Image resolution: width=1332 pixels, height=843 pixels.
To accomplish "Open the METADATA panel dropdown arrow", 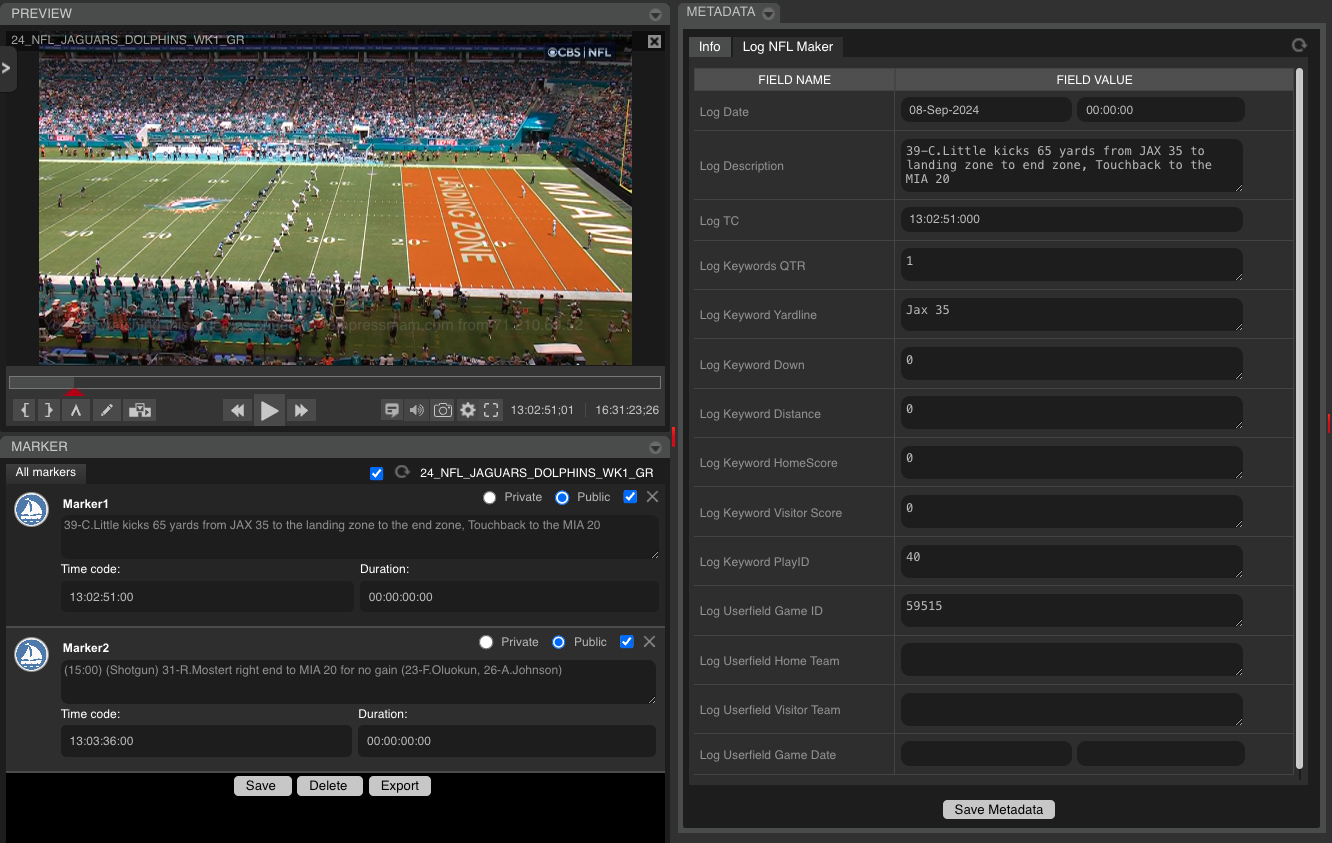I will (768, 13).
